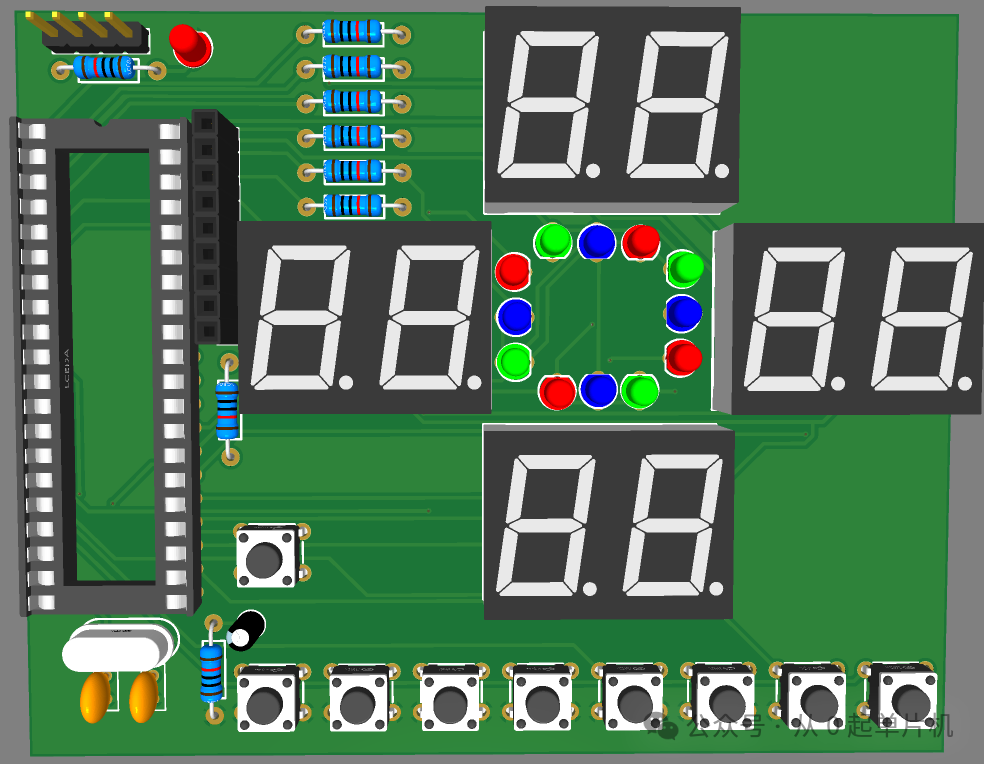Image resolution: width=984 pixels, height=764 pixels.
Task: Click red LED in top row of LED ring
Action: (x=641, y=242)
